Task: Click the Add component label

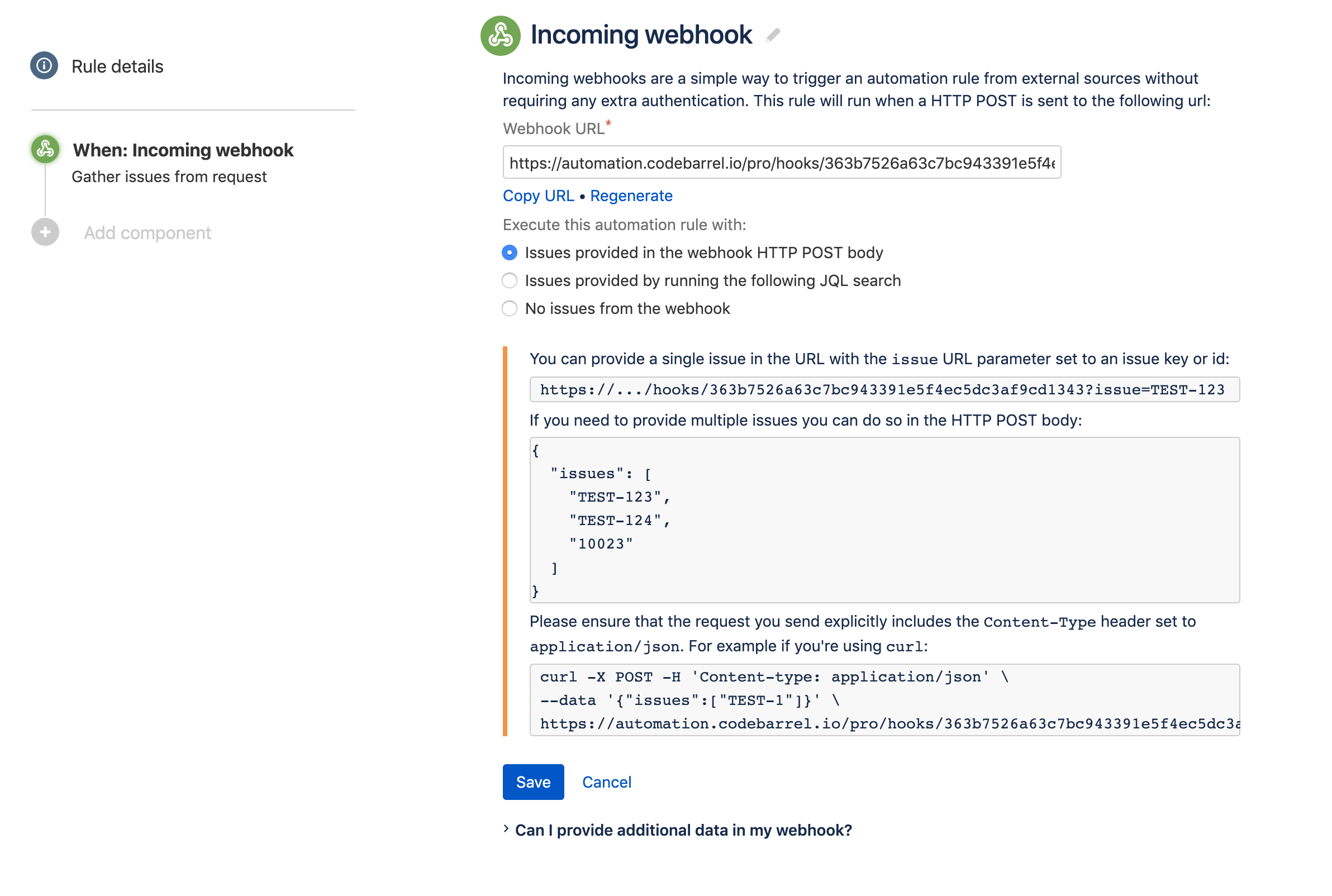Action: tap(148, 233)
